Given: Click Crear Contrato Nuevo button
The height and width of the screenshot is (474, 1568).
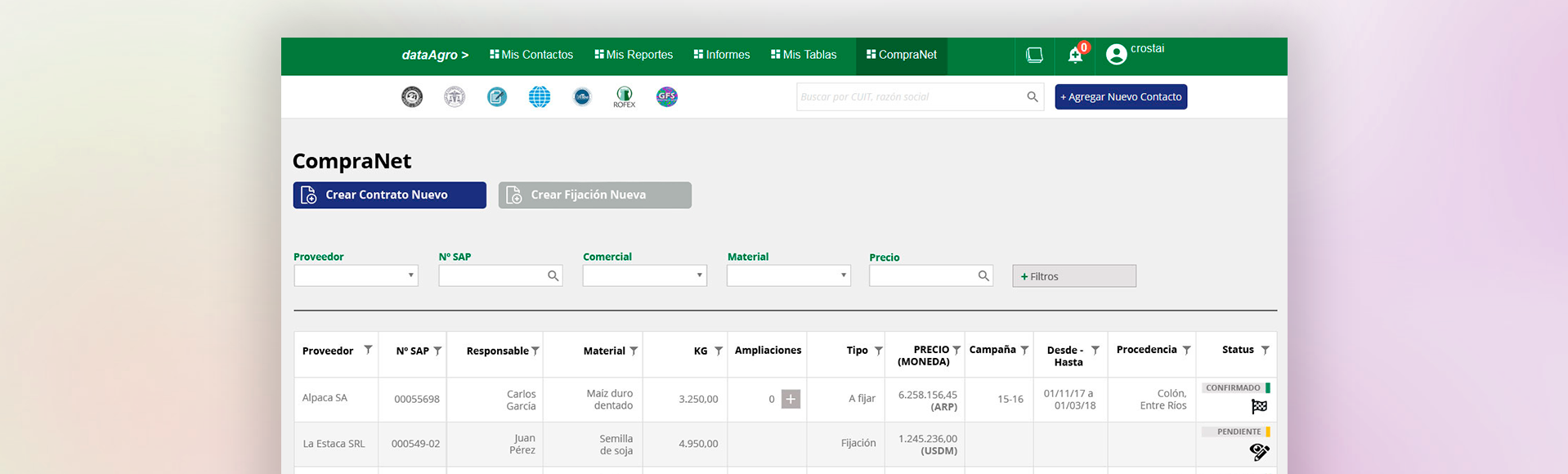Looking at the screenshot, I should pyautogui.click(x=390, y=195).
